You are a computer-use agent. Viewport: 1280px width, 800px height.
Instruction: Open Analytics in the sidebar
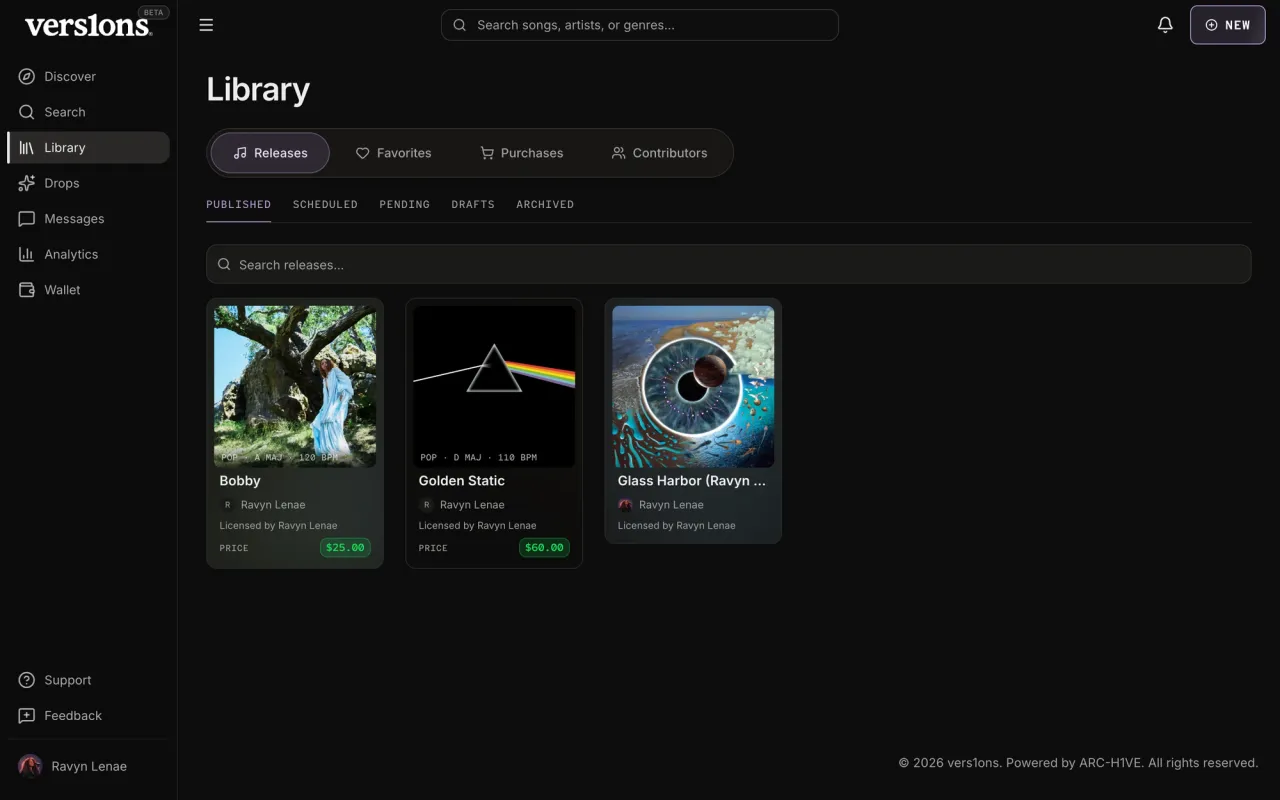click(88, 254)
